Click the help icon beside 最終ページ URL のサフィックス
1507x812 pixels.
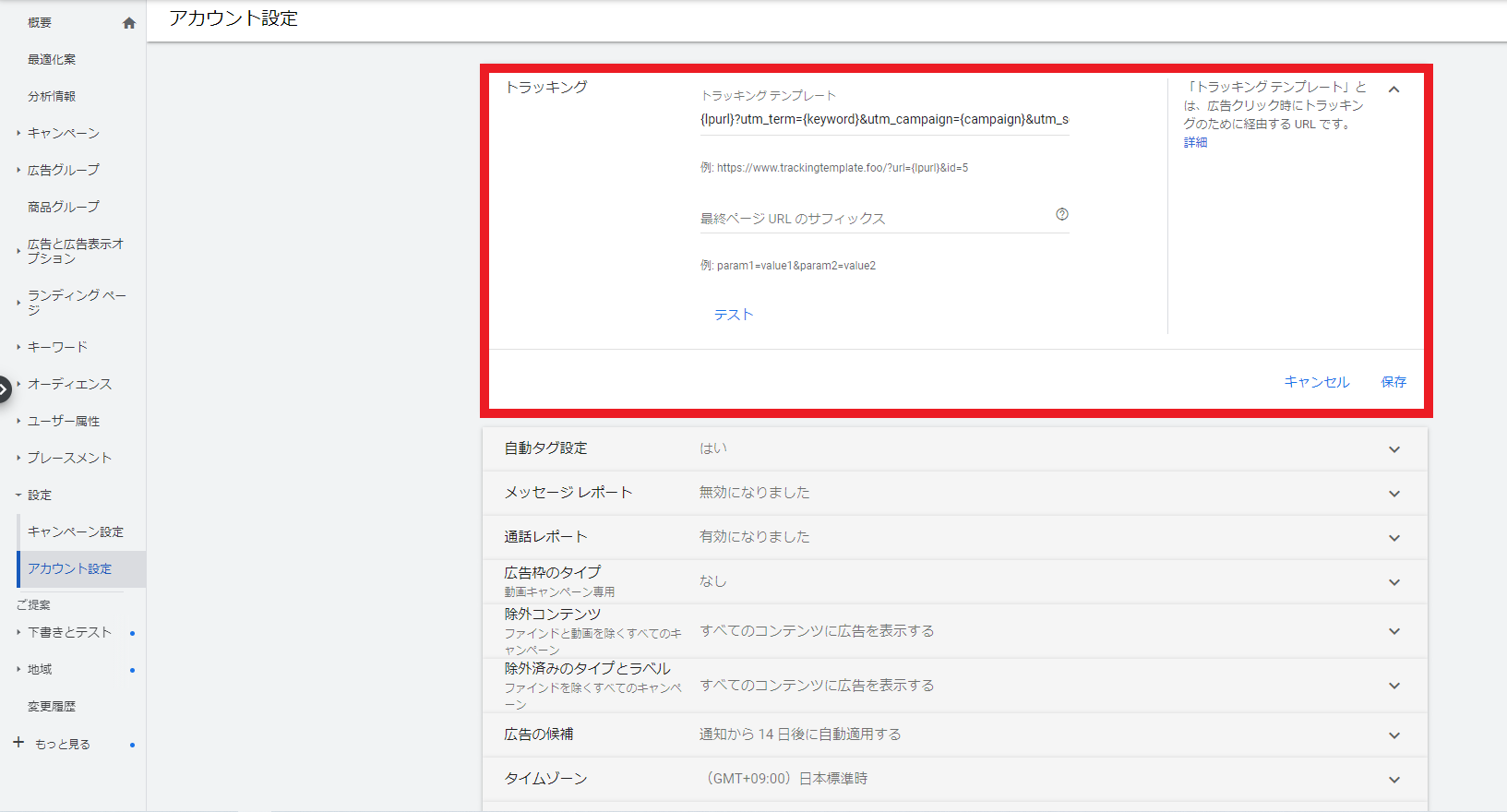(x=1062, y=214)
